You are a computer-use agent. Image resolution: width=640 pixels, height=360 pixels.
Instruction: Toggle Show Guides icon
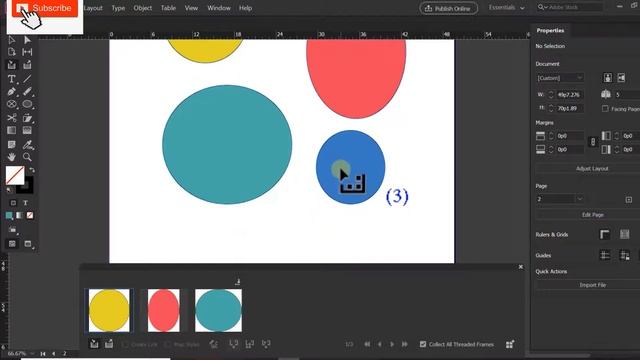click(605, 256)
